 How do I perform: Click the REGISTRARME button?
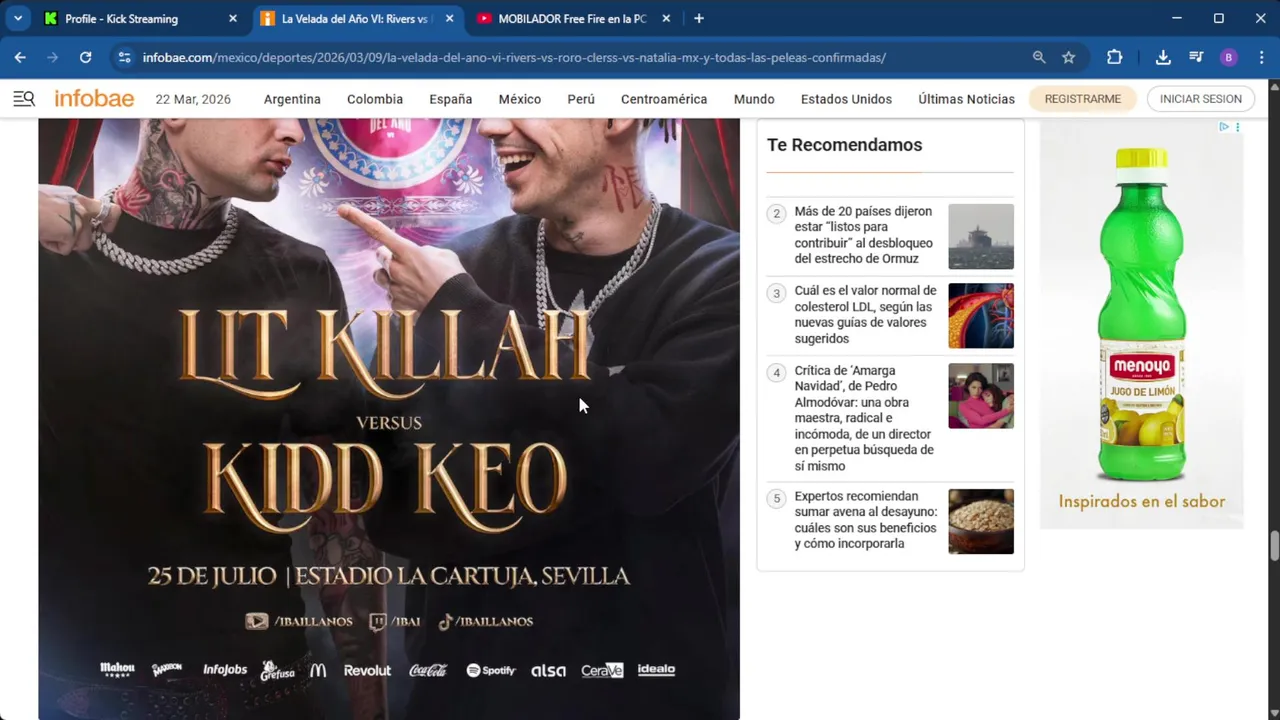[1083, 99]
